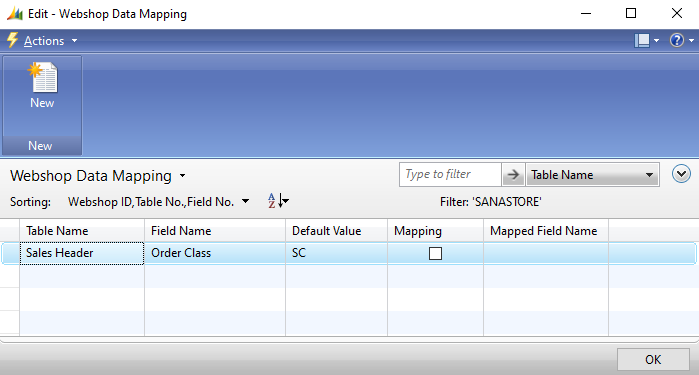Click the empty Mapped Field Name cell for Sales Header

pyautogui.click(x=546, y=253)
